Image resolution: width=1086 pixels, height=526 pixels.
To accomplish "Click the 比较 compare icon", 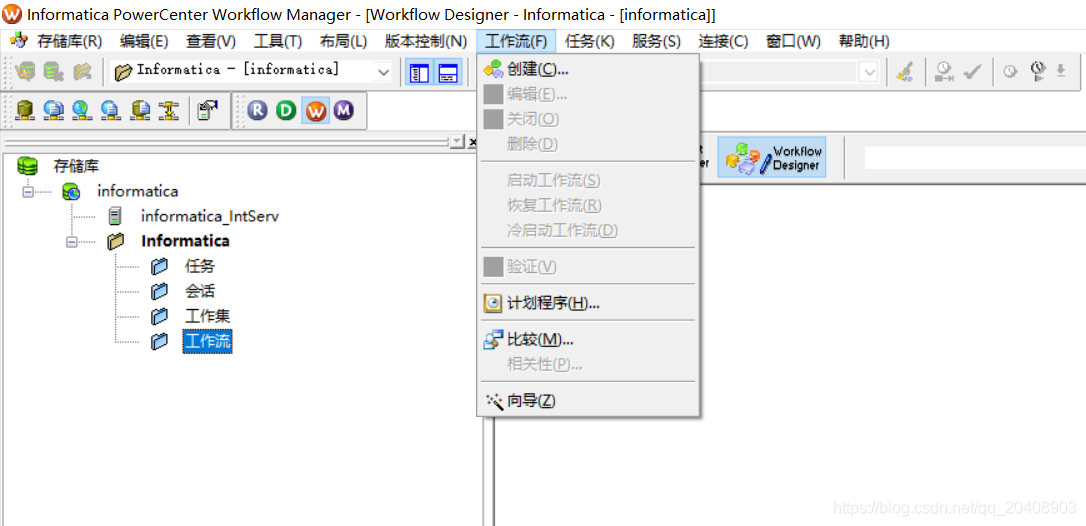I will [493, 340].
